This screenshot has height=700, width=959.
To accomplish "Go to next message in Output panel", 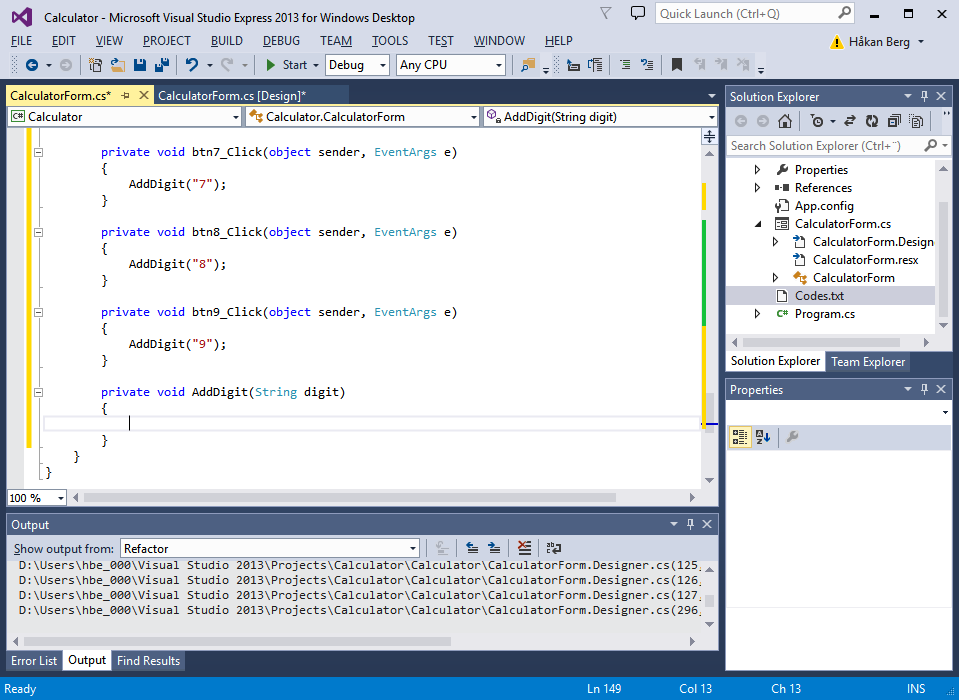I will point(494,548).
